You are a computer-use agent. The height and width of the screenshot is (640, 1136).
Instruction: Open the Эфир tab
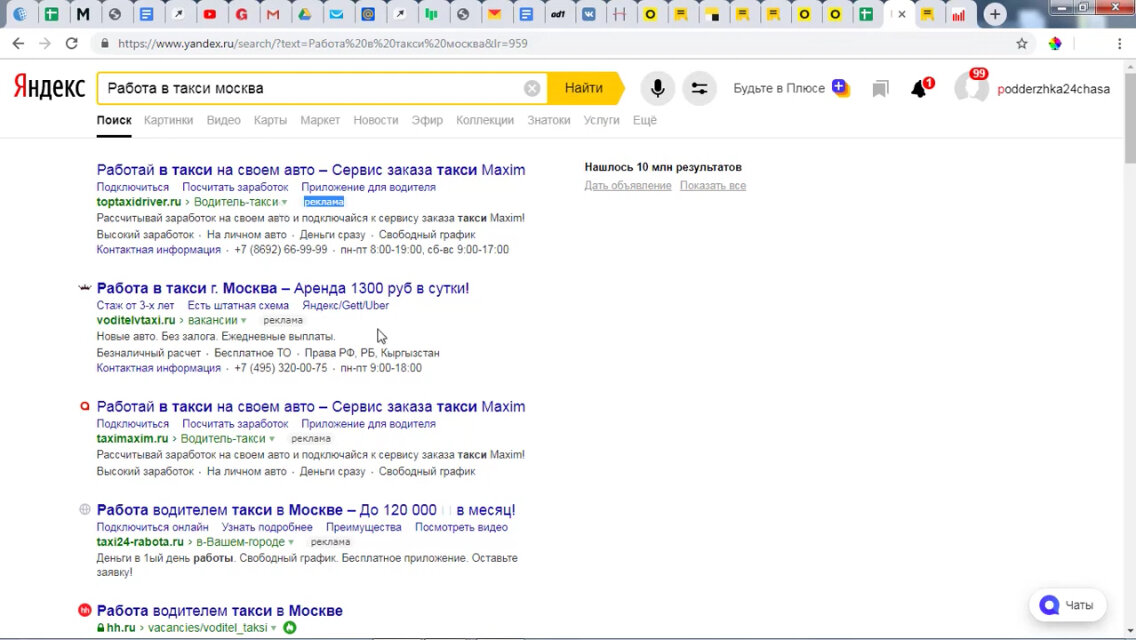pos(427,120)
